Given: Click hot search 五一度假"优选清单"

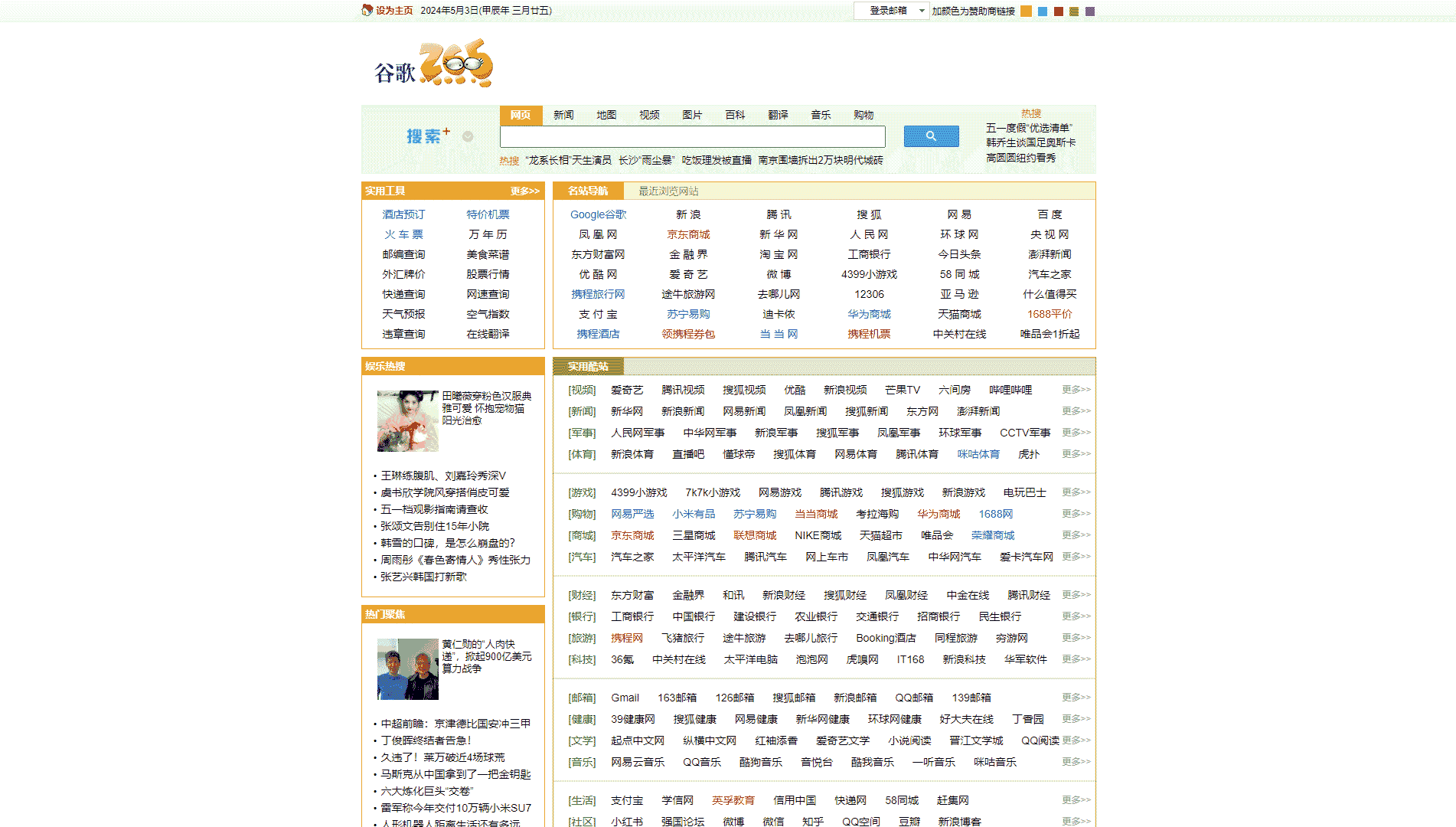Looking at the screenshot, I should click(x=1030, y=128).
